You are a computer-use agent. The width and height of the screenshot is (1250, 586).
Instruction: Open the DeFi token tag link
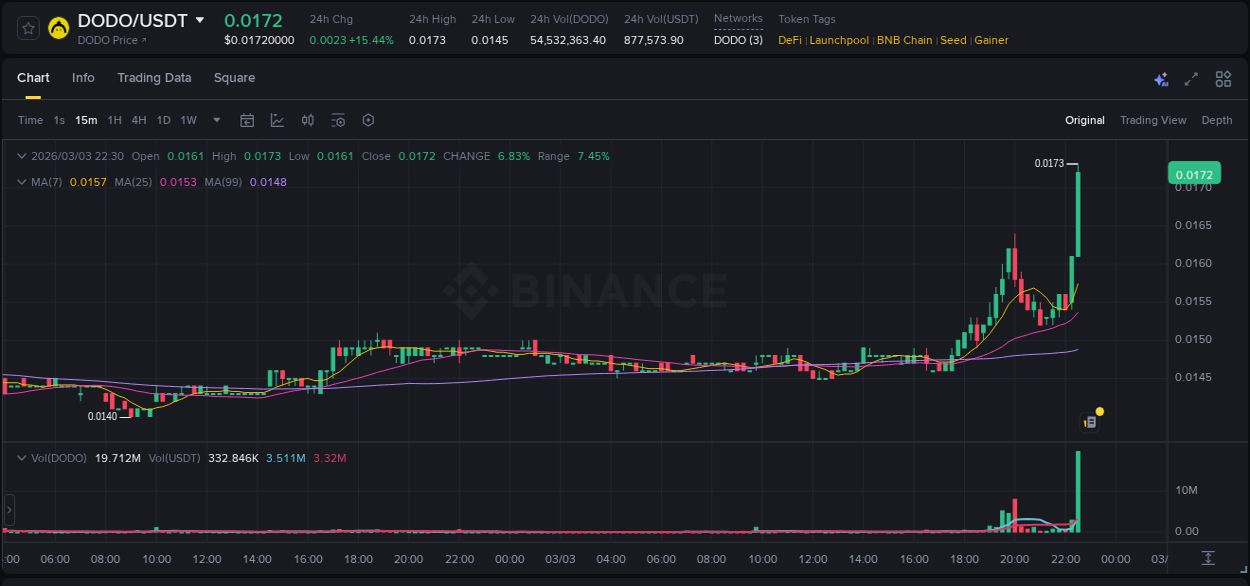click(789, 40)
